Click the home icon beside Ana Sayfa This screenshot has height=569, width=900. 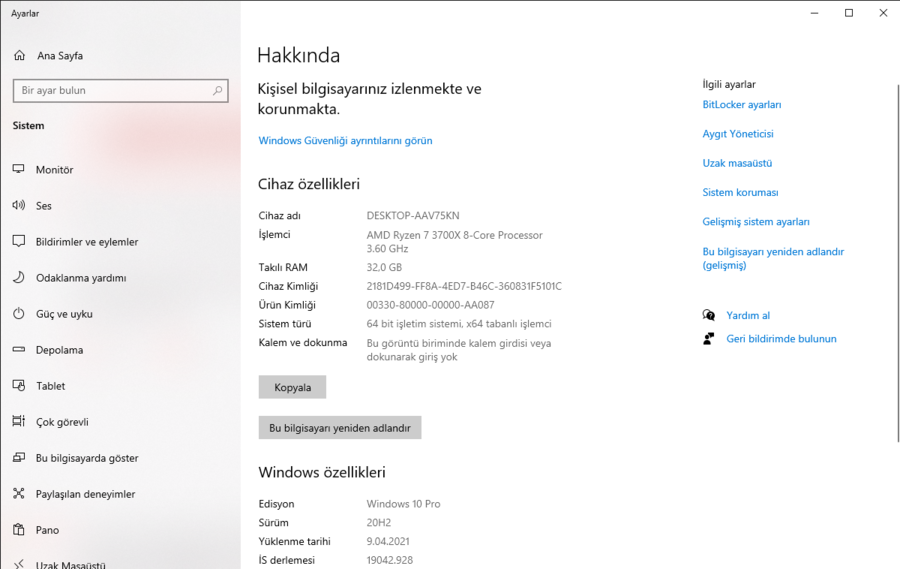click(x=18, y=56)
